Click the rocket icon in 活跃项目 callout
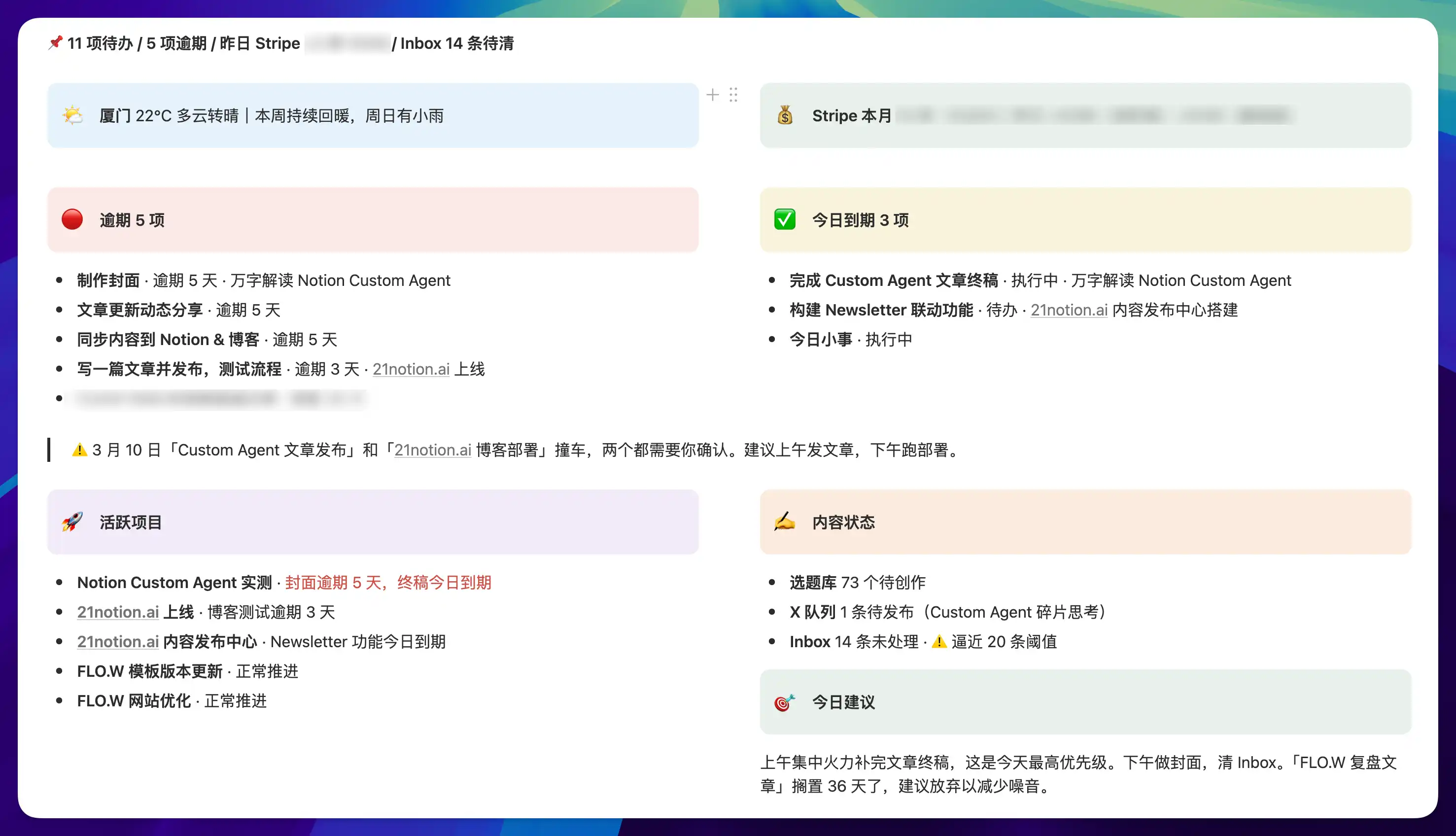This screenshot has height=836, width=1456. (x=72, y=522)
